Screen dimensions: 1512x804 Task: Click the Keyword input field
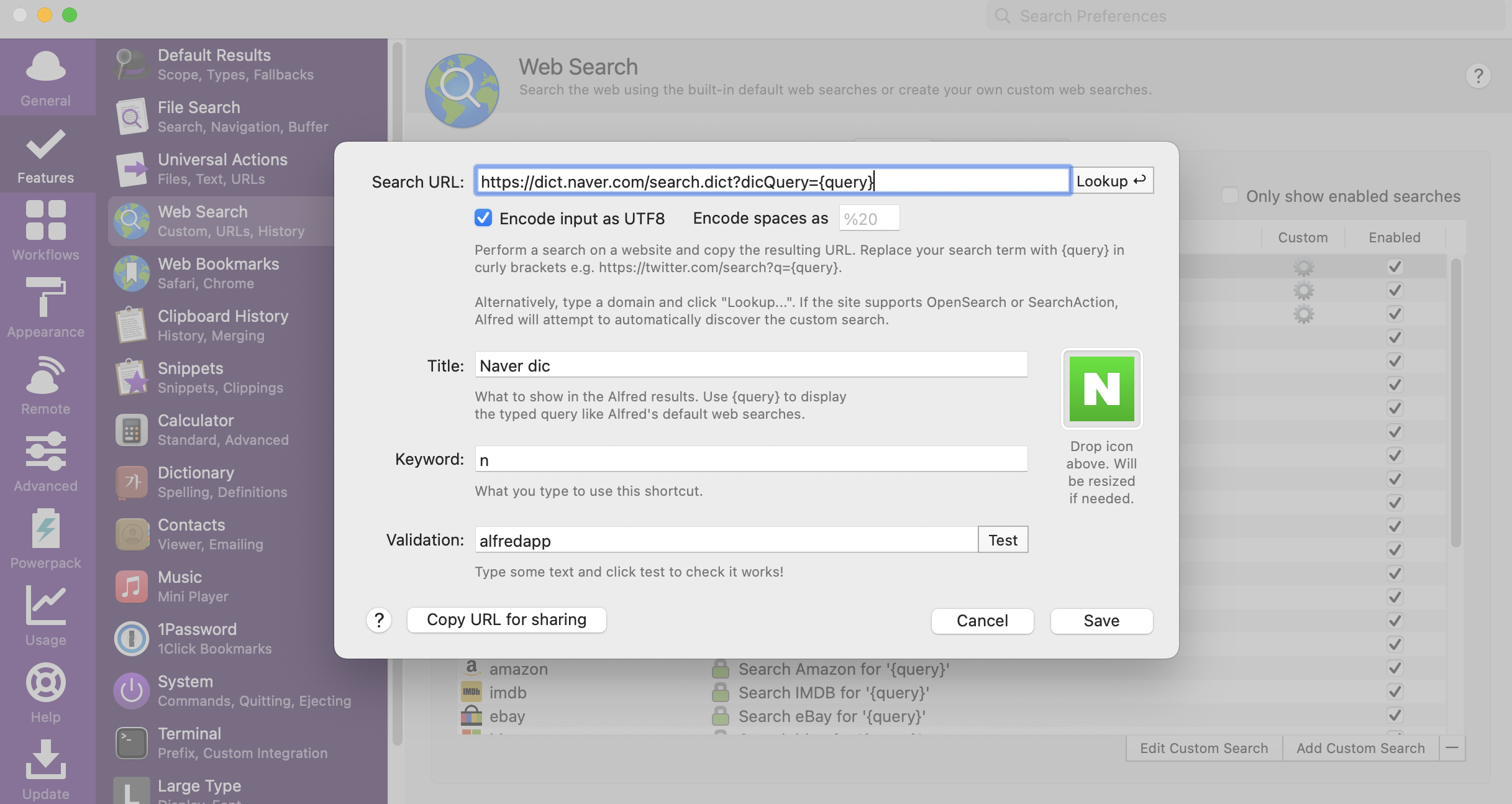(750, 460)
